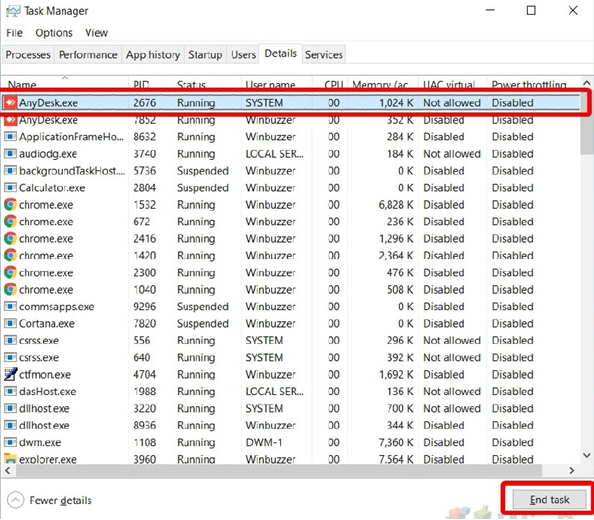Click the dwm.exe process icon
The width and height of the screenshot is (594, 520).
(11, 442)
